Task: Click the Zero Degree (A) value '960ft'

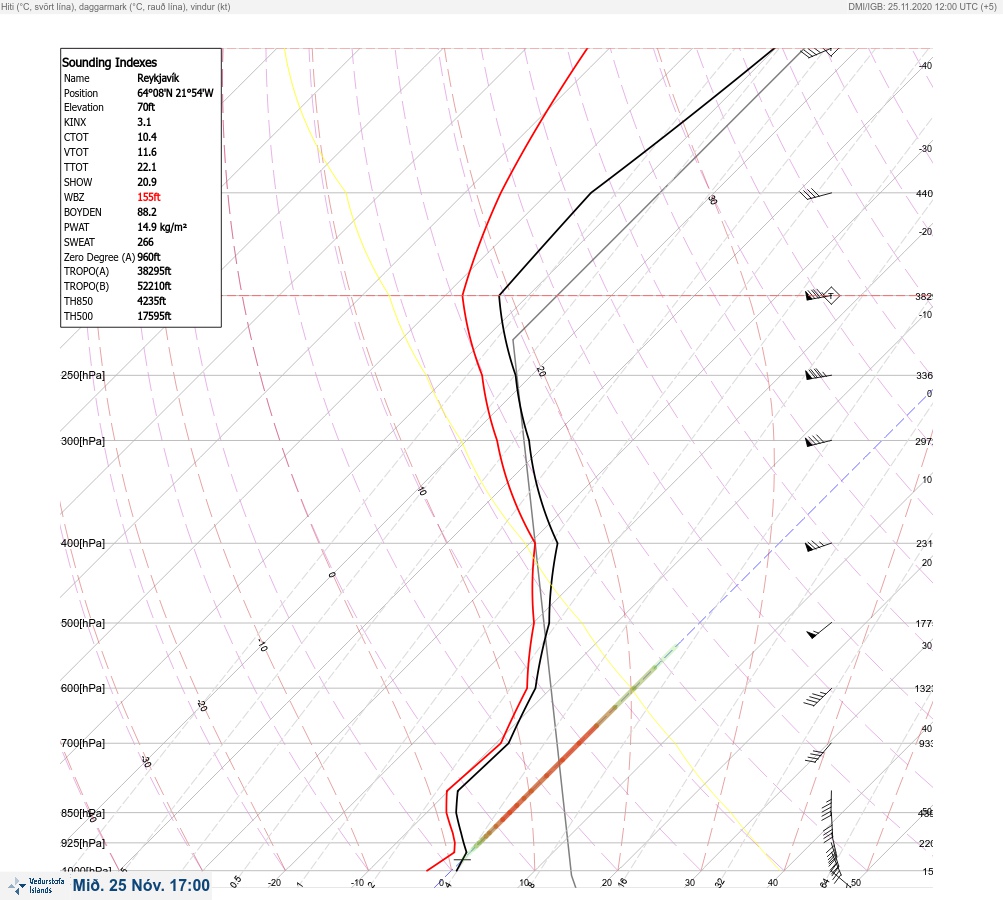Action: click(x=148, y=257)
